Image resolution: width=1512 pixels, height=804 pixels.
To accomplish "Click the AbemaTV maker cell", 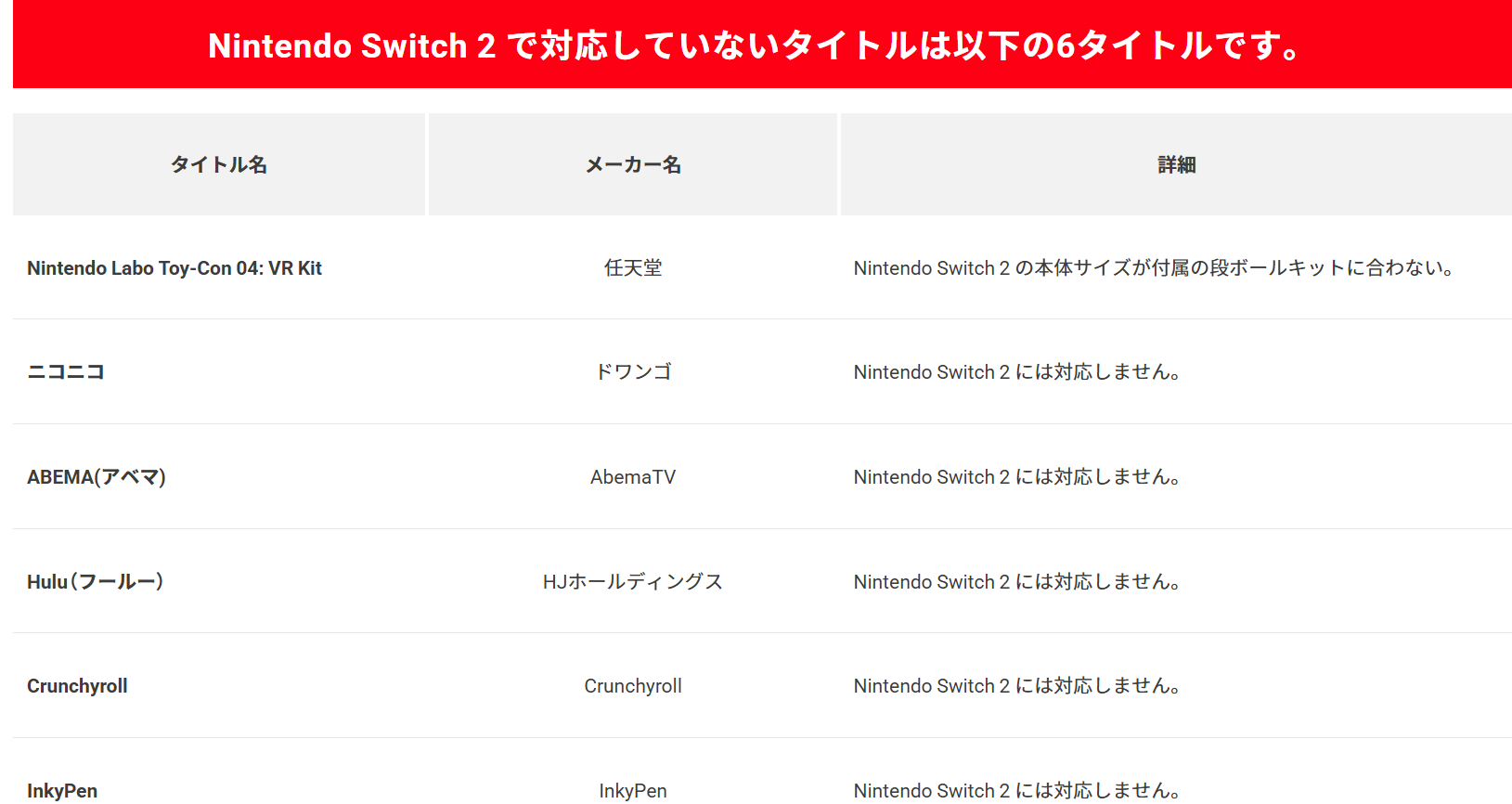I will [633, 477].
